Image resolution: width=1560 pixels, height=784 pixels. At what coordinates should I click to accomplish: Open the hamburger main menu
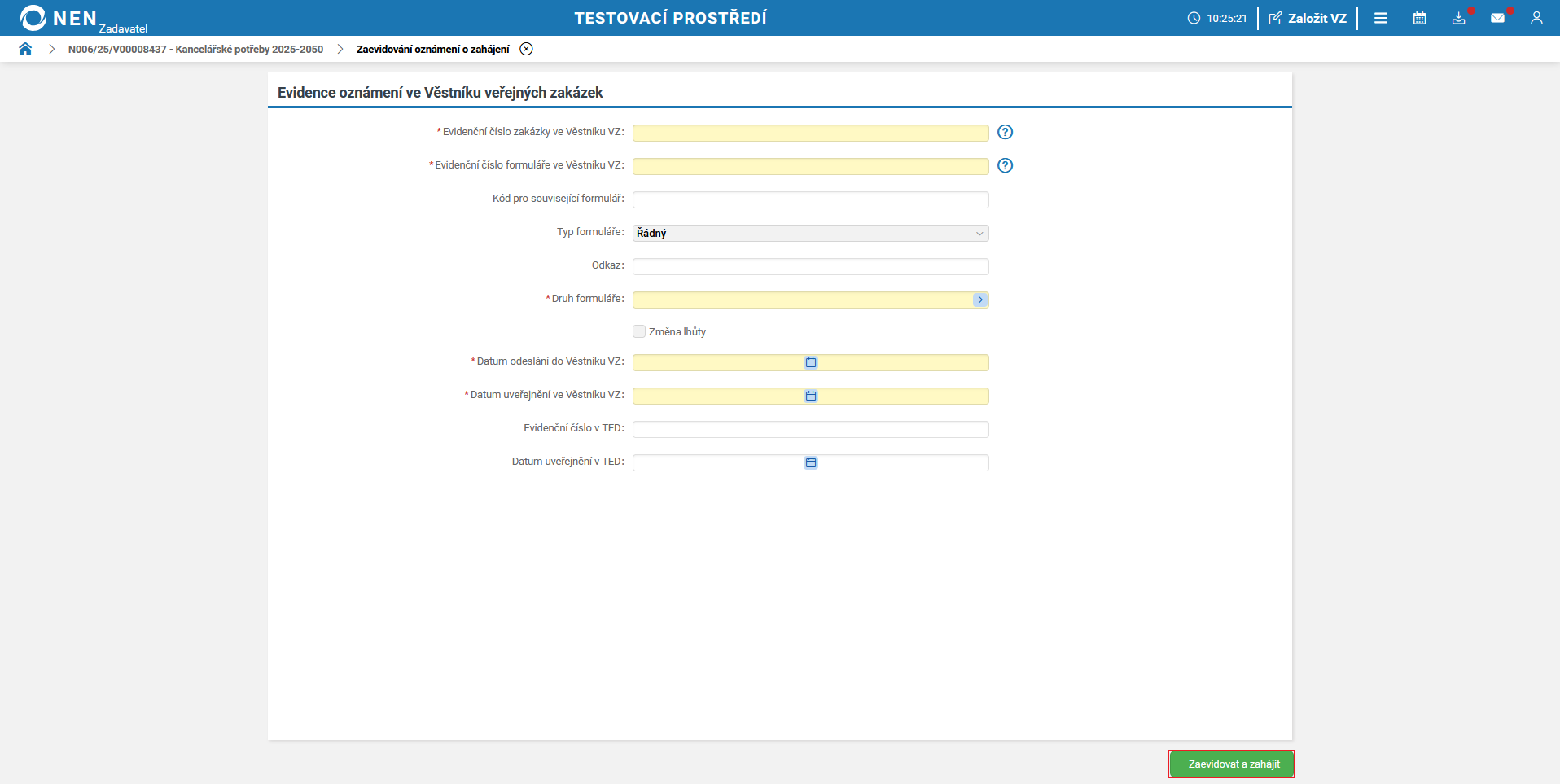coord(1381,17)
